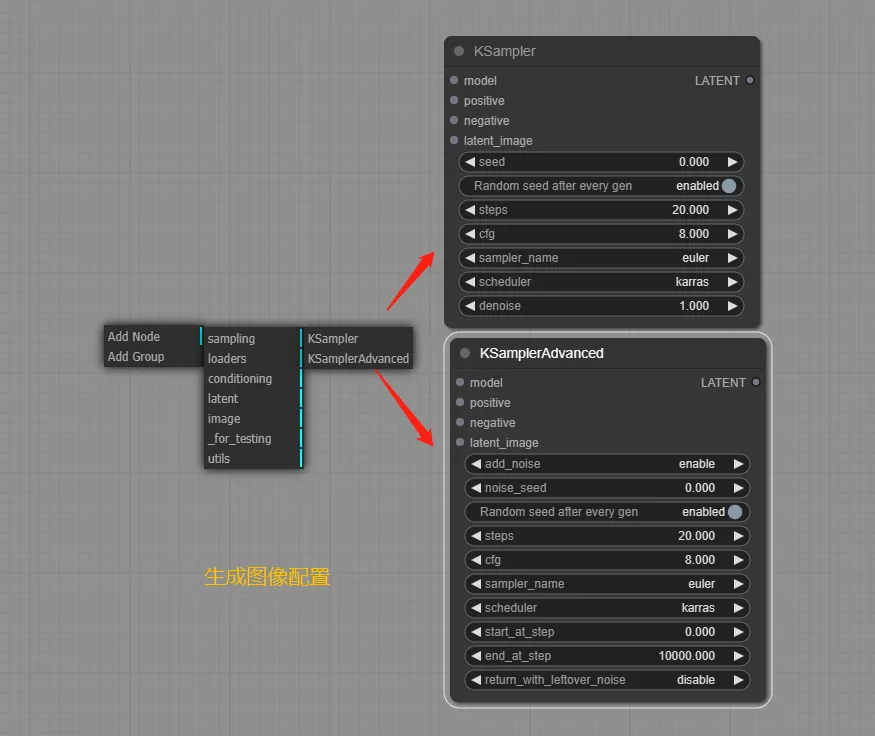The width and height of the screenshot is (875, 736).
Task: Open KSamplerAdvanced sampler_name euler selector
Action: click(x=607, y=584)
